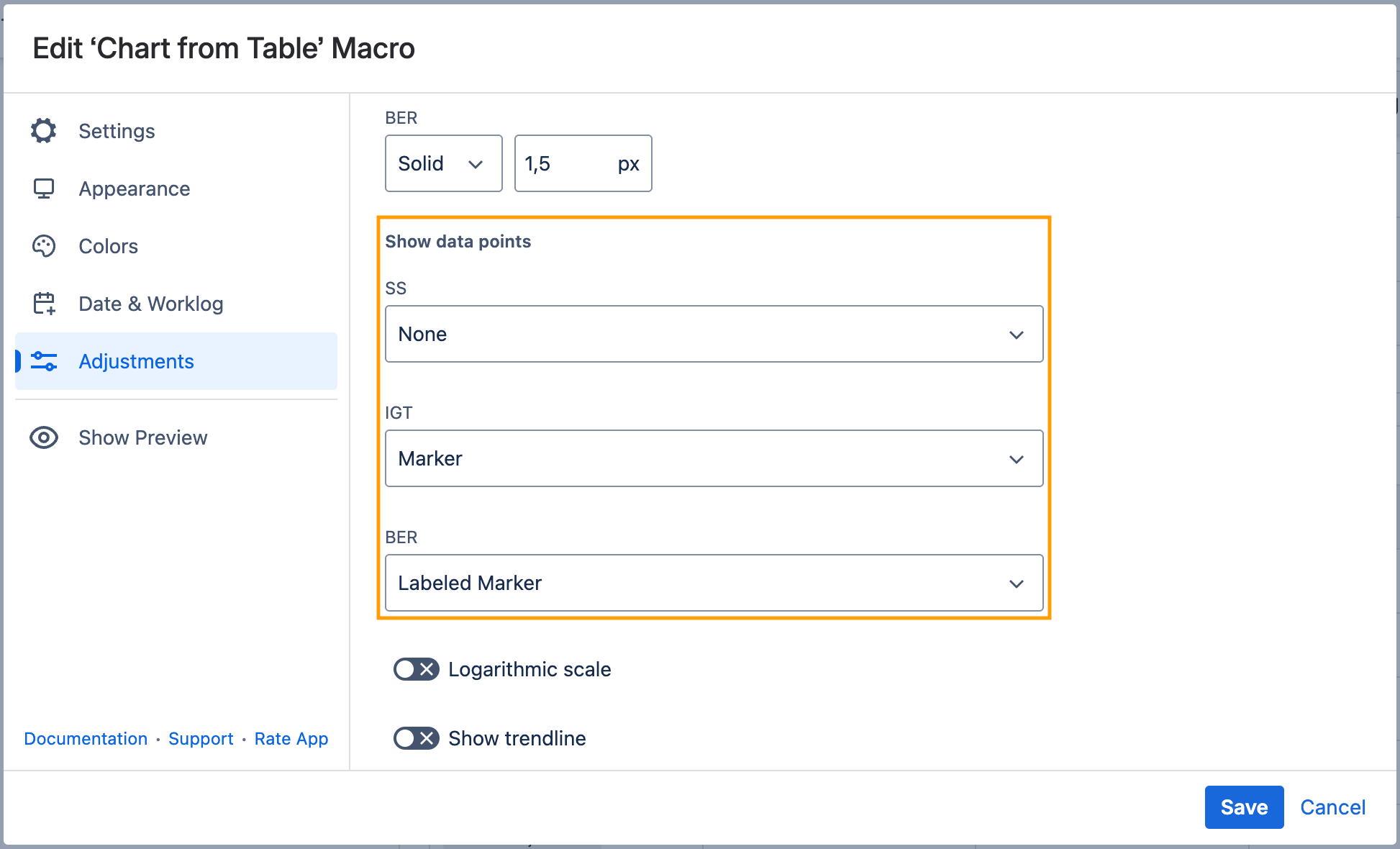
Task: Click the Show Preview eye icon
Action: [x=44, y=437]
